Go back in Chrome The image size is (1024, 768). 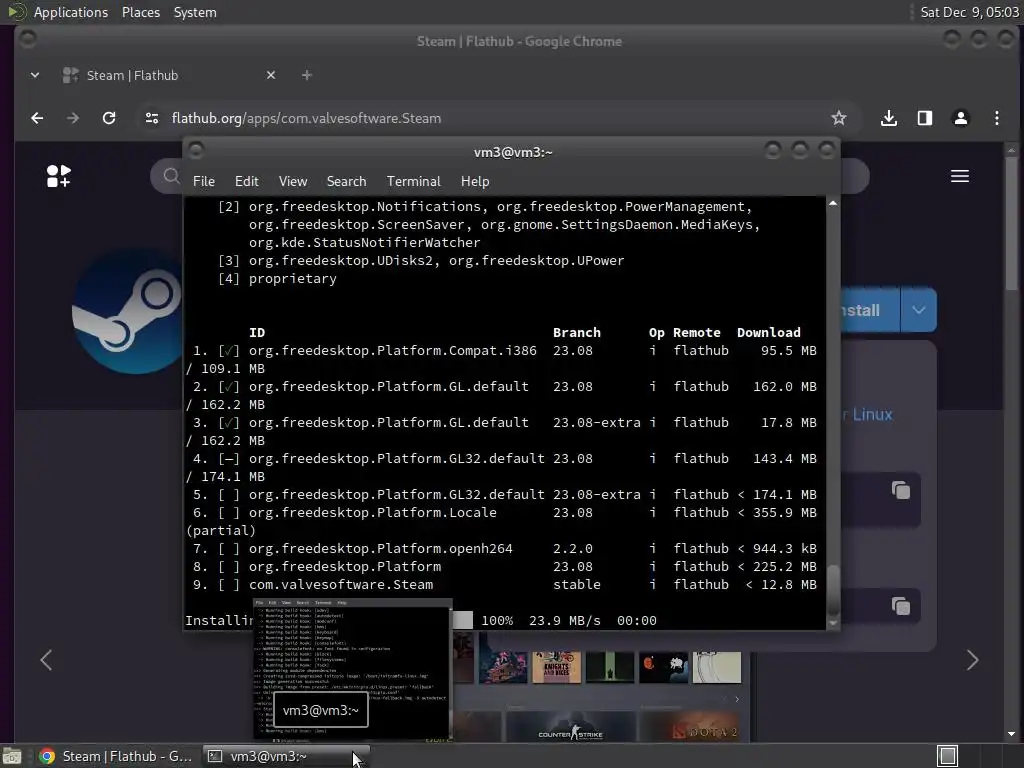point(37,118)
